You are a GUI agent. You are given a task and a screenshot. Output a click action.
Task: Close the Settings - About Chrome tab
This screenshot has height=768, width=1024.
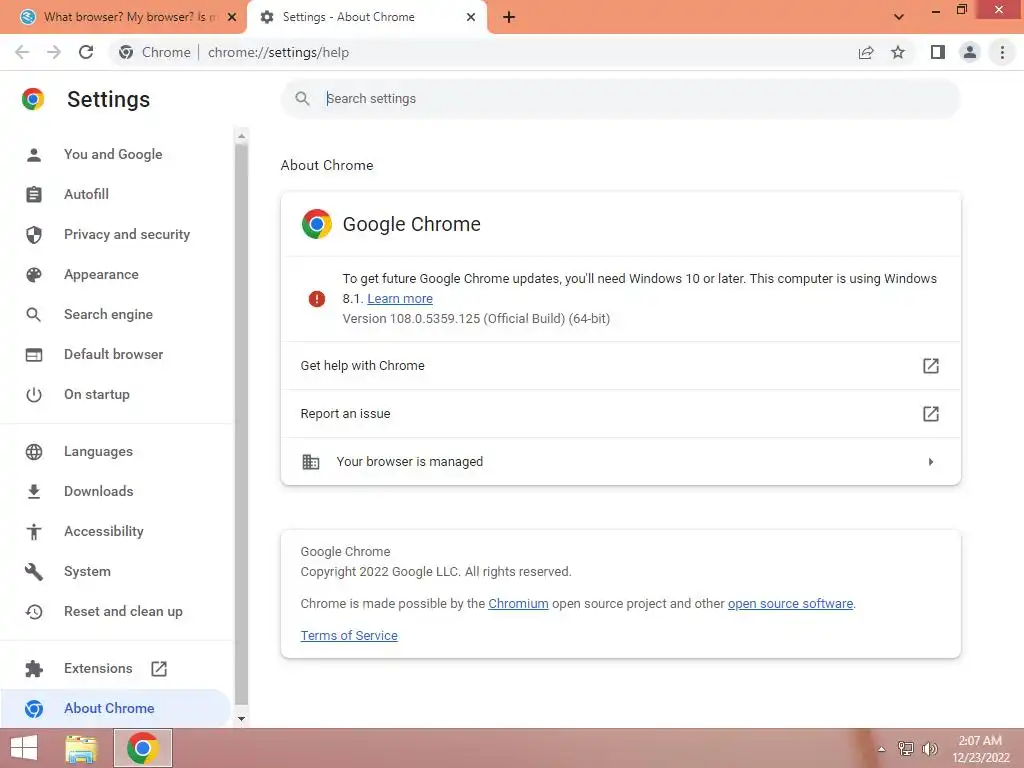(471, 17)
